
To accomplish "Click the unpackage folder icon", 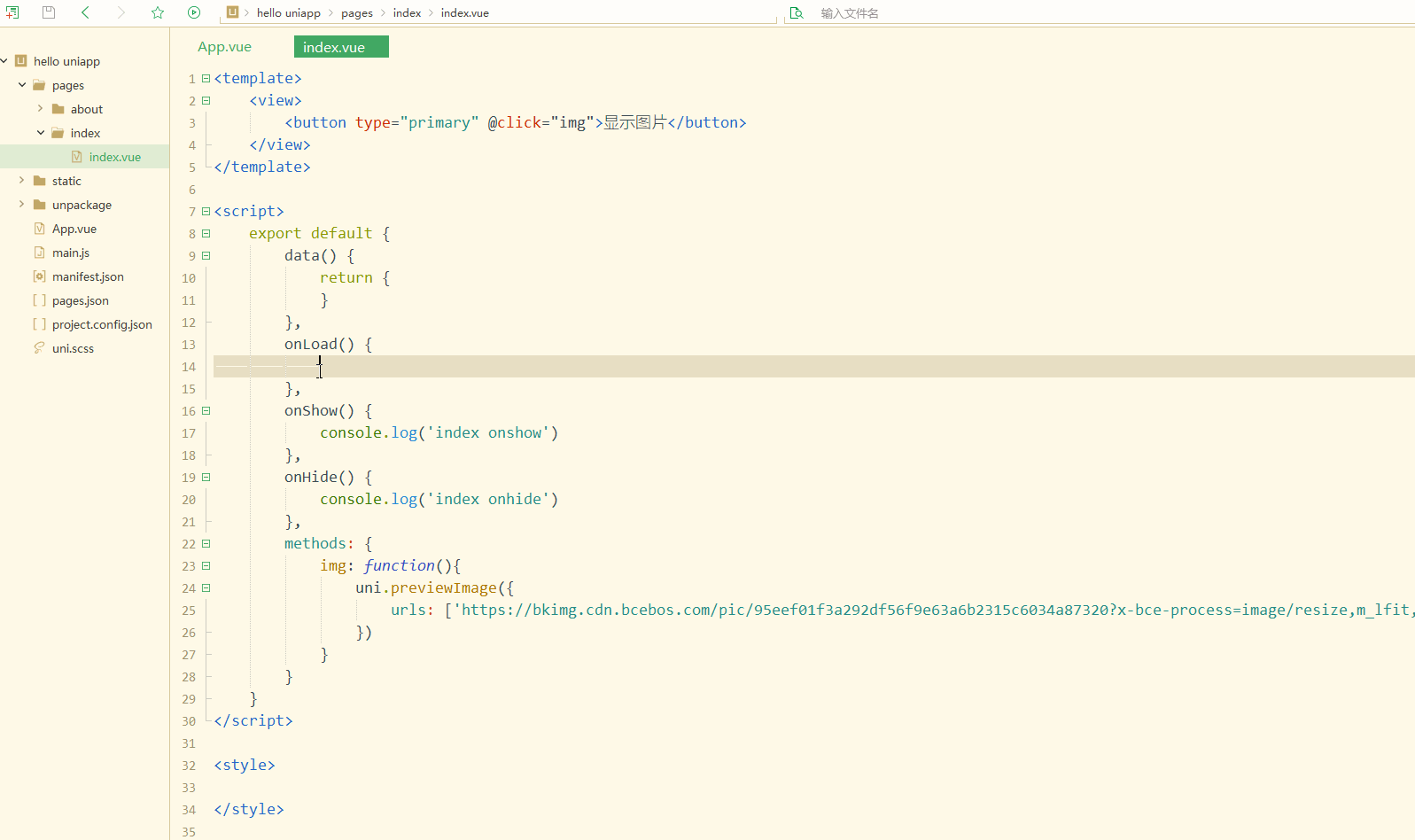I will (39, 205).
